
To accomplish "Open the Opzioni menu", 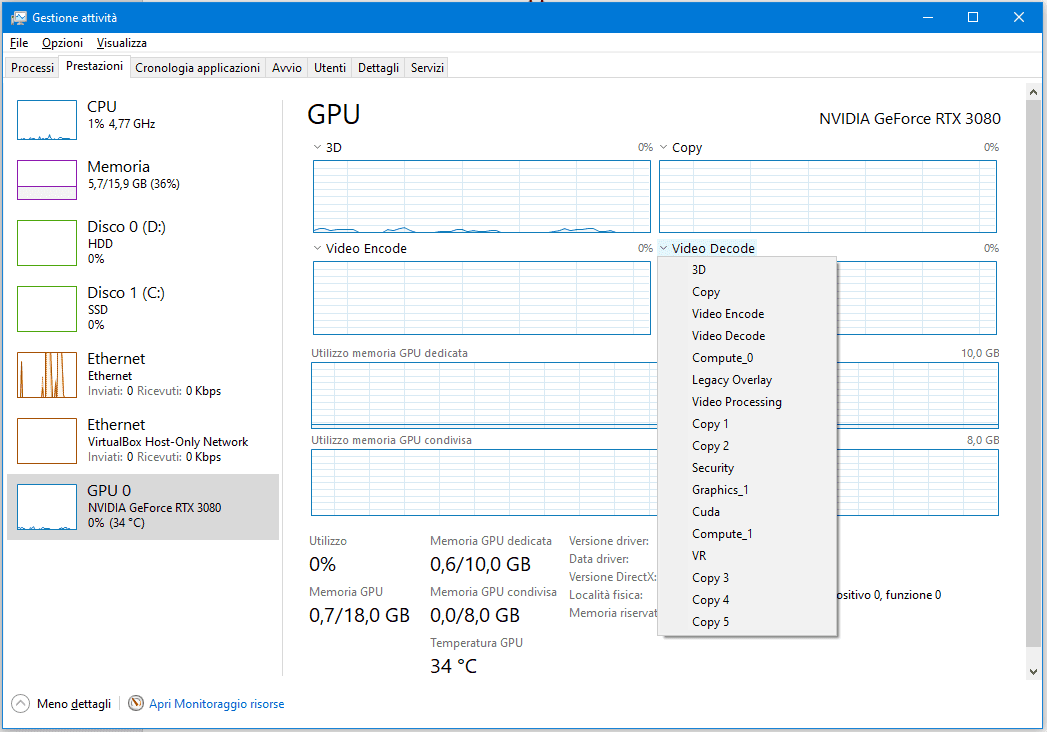I will [62, 43].
